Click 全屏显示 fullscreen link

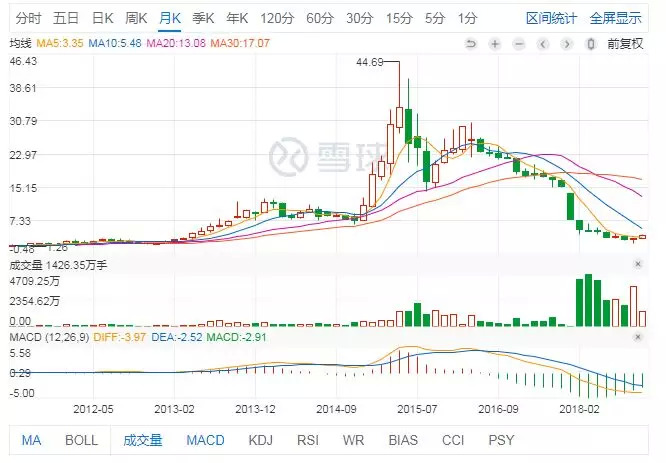(x=615, y=18)
